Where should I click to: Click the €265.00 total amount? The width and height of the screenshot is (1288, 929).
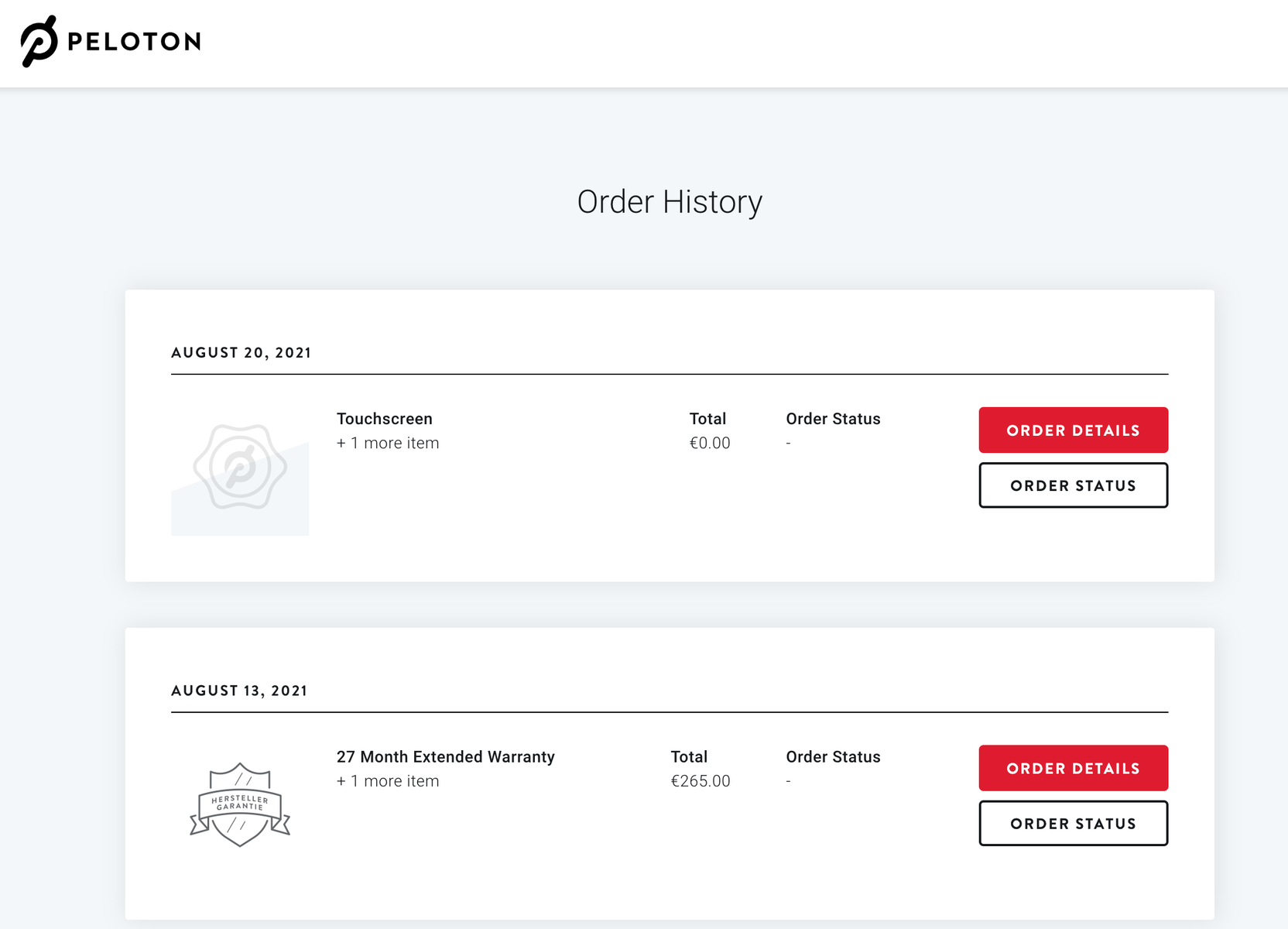click(700, 781)
